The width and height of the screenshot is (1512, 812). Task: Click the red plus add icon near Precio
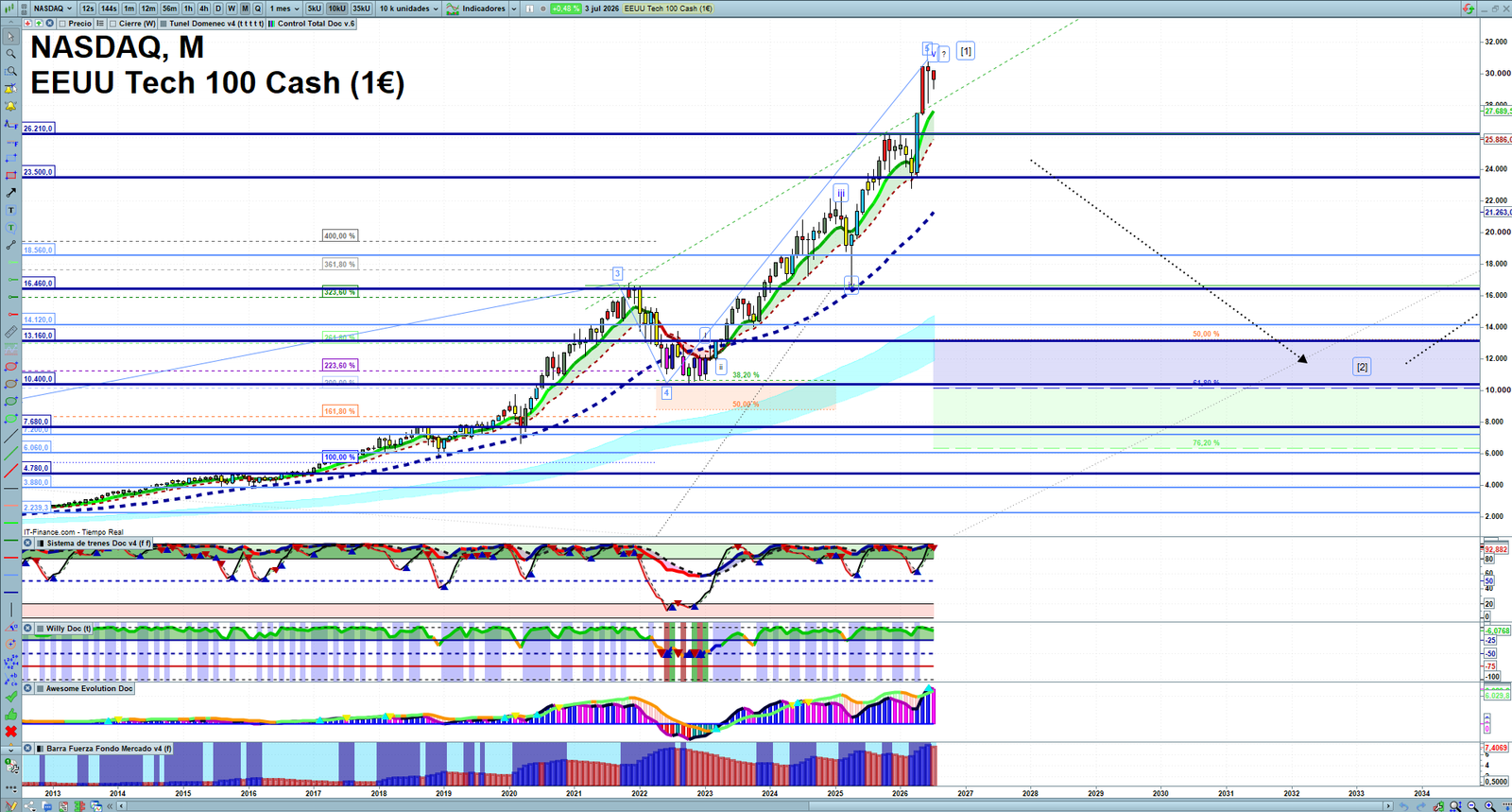click(x=28, y=24)
